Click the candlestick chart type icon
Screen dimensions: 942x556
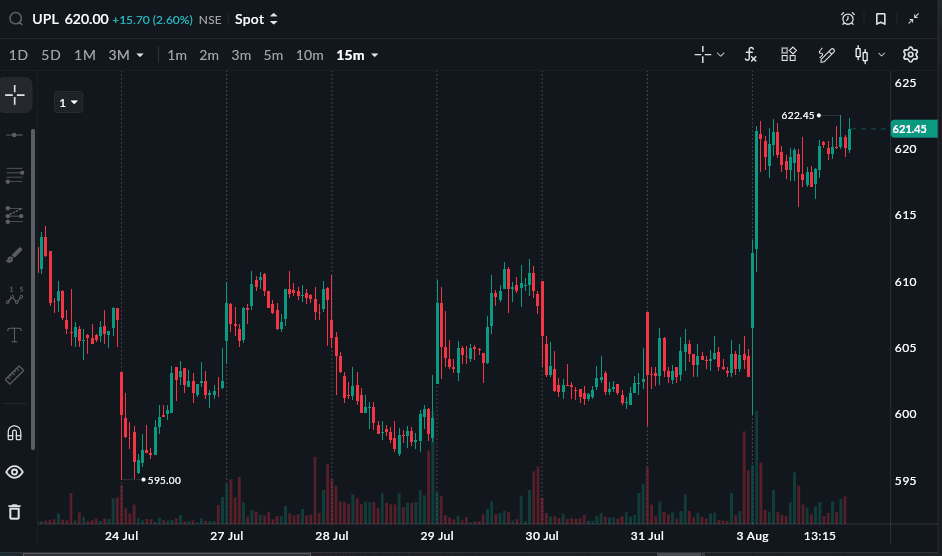pyautogui.click(x=861, y=55)
